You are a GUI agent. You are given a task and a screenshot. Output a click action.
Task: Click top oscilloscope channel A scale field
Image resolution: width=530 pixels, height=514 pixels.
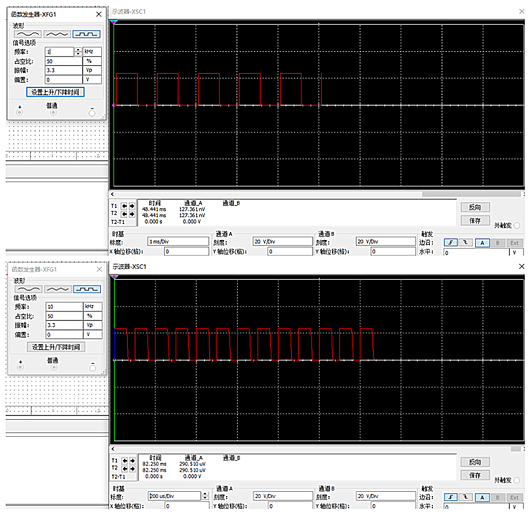(x=283, y=242)
